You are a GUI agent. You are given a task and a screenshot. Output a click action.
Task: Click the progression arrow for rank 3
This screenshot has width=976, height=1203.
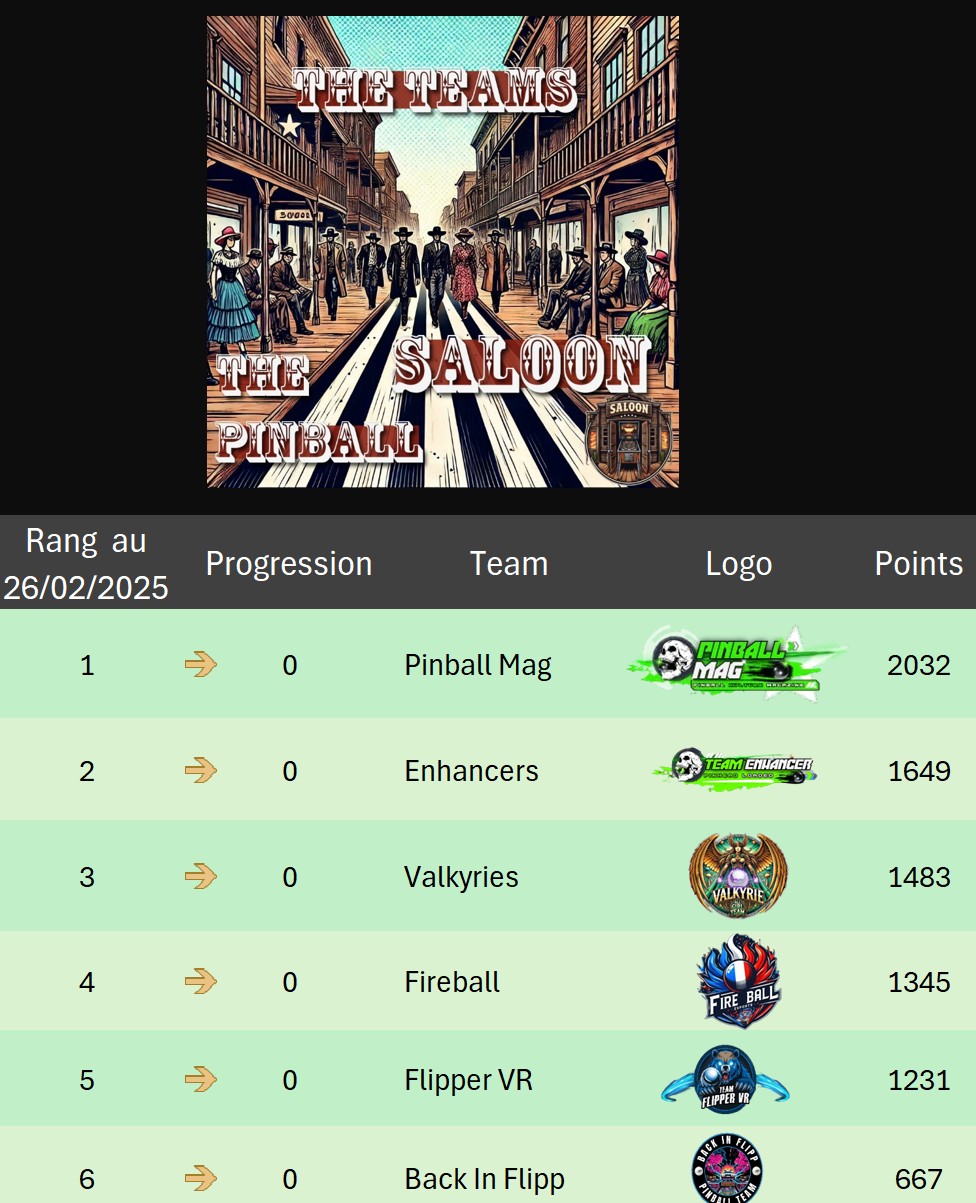201,876
